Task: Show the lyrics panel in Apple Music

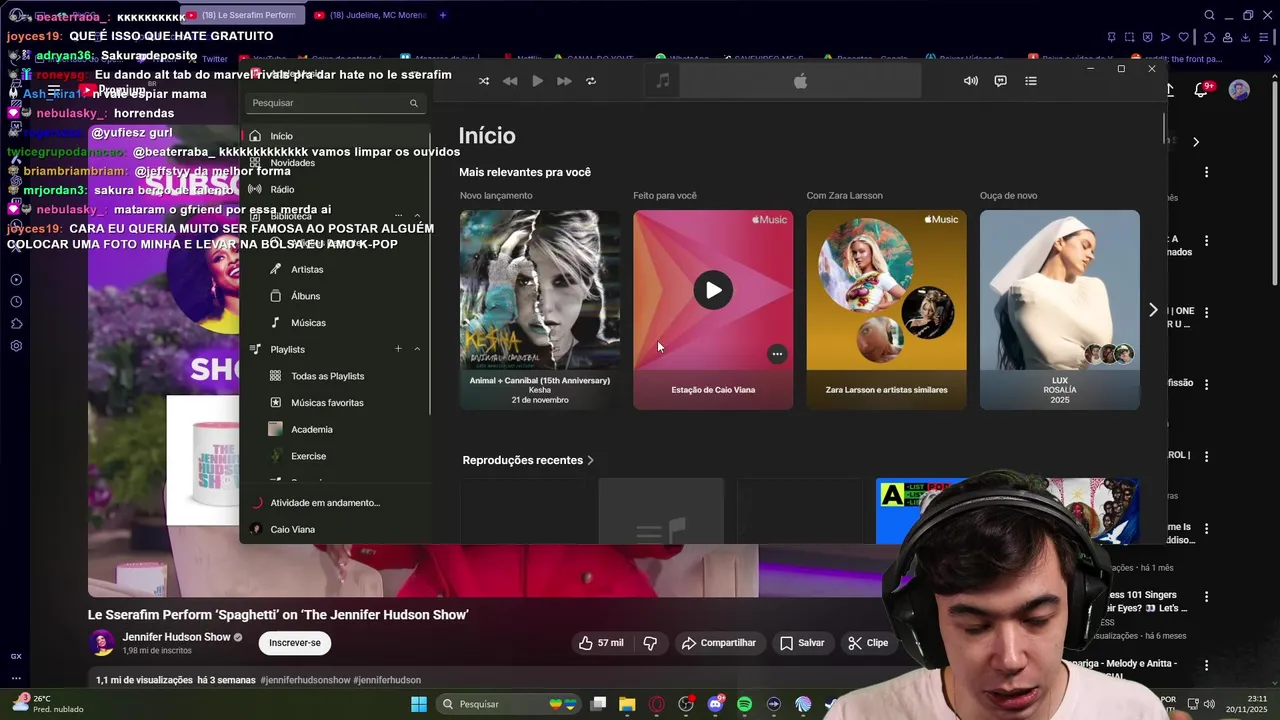Action: point(1000,81)
